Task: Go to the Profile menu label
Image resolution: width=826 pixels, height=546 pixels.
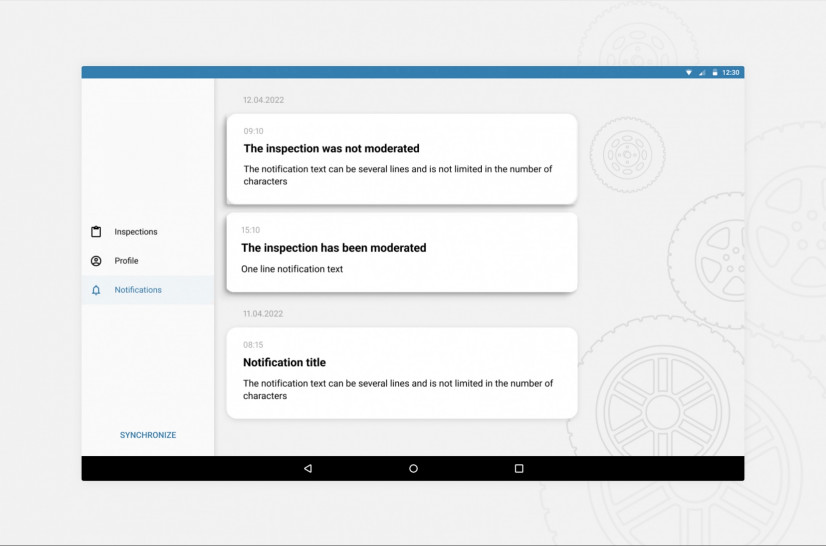Action: (x=126, y=261)
